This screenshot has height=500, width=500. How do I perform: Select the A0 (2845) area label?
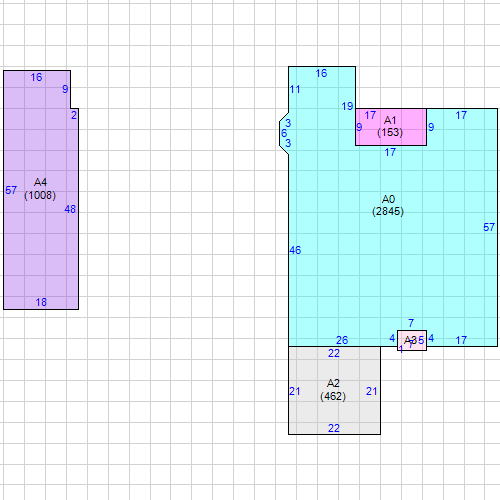pos(388,205)
